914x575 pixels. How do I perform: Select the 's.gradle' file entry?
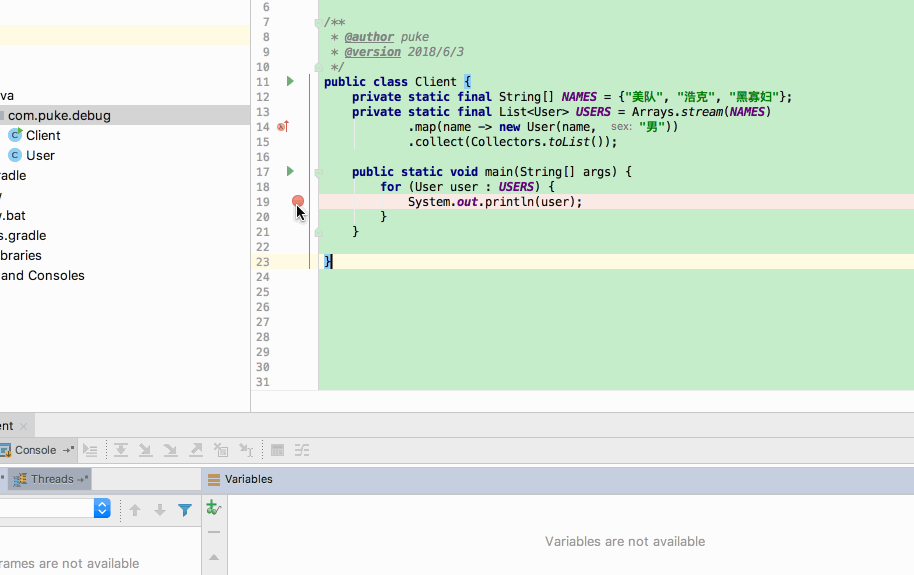tap(23, 236)
